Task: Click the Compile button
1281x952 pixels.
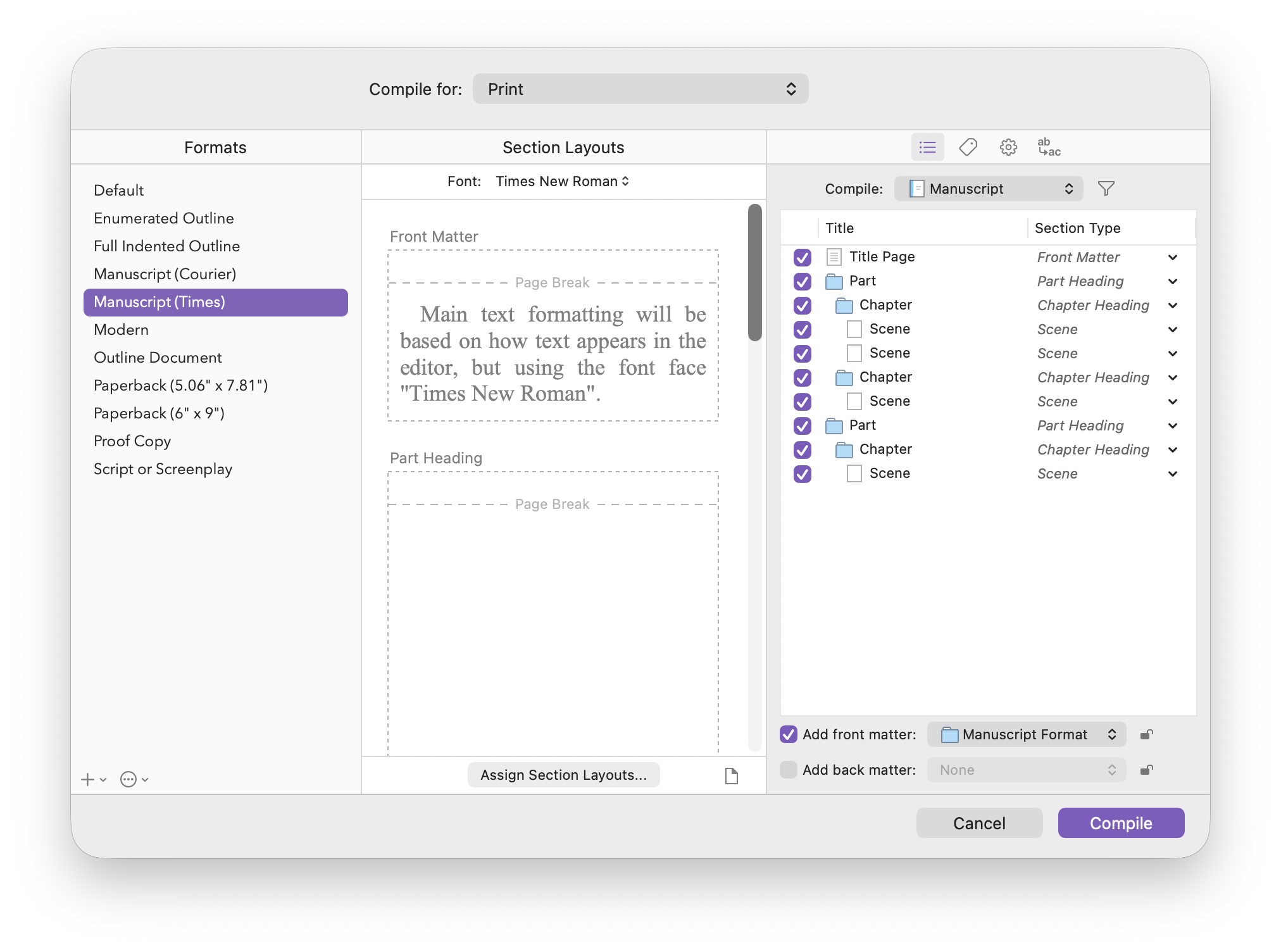Action: [1120, 823]
